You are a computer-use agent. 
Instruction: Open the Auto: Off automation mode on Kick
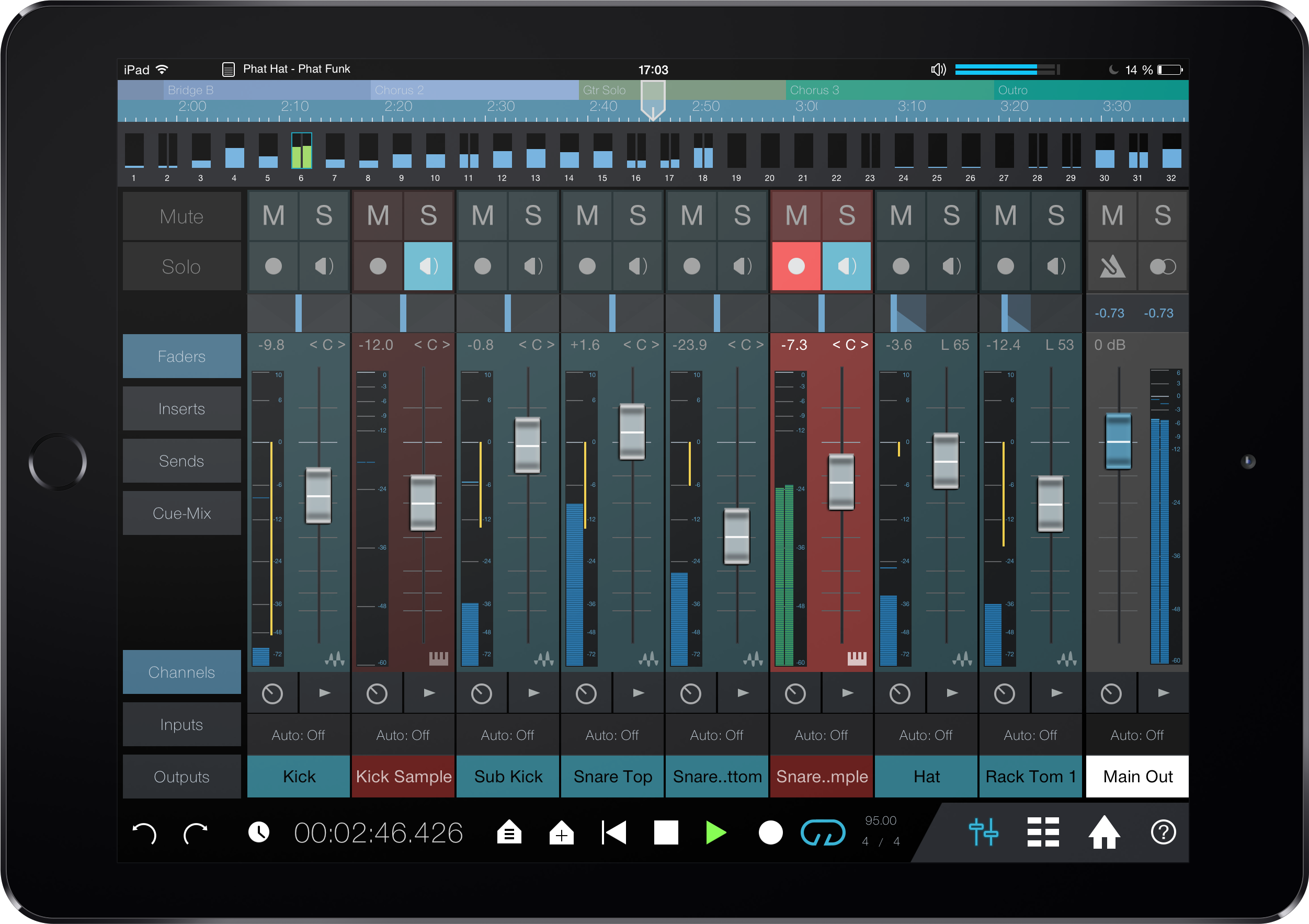point(298,735)
